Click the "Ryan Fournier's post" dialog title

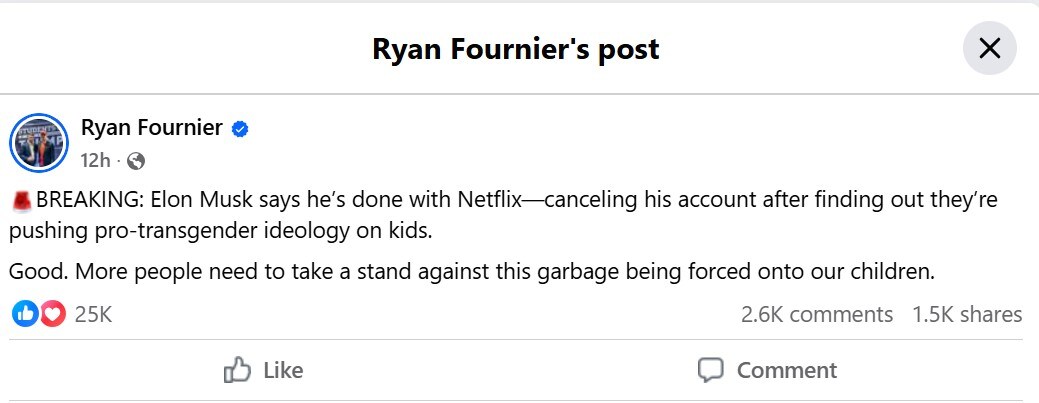(515, 49)
